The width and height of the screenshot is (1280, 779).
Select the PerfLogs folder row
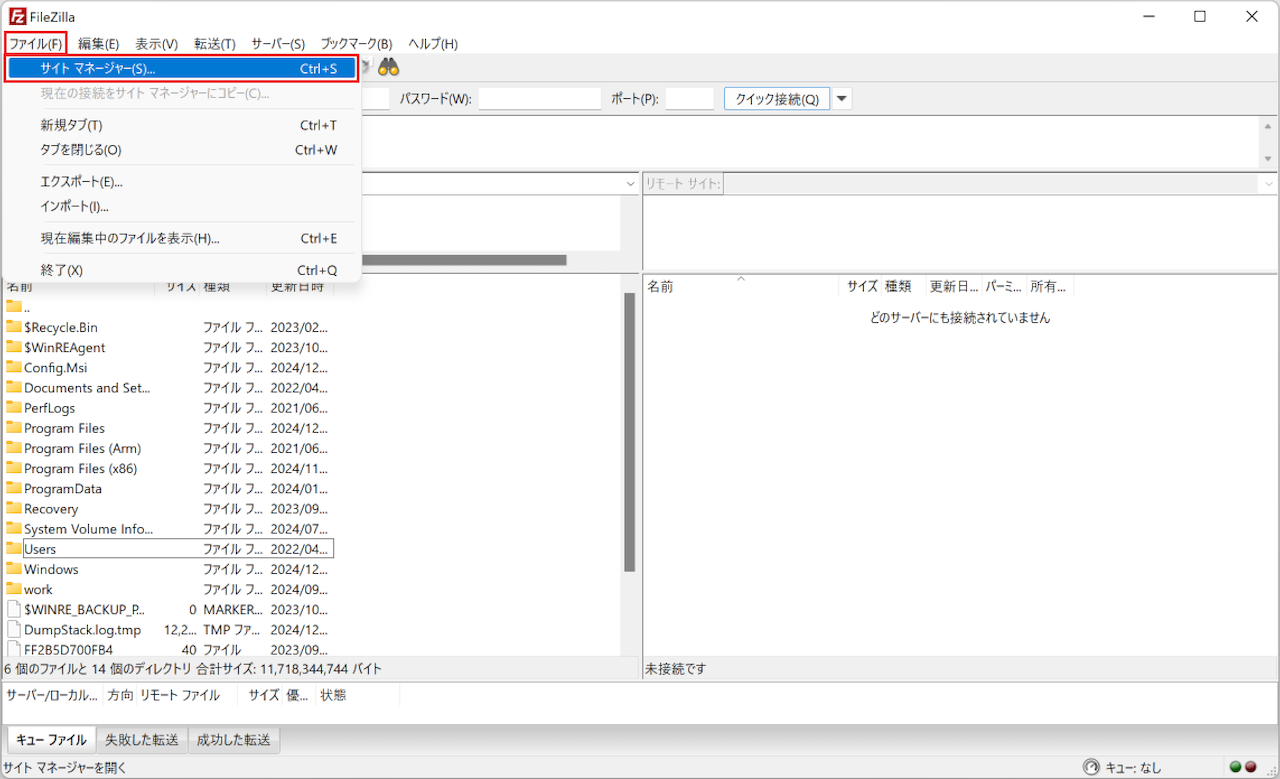(169, 408)
